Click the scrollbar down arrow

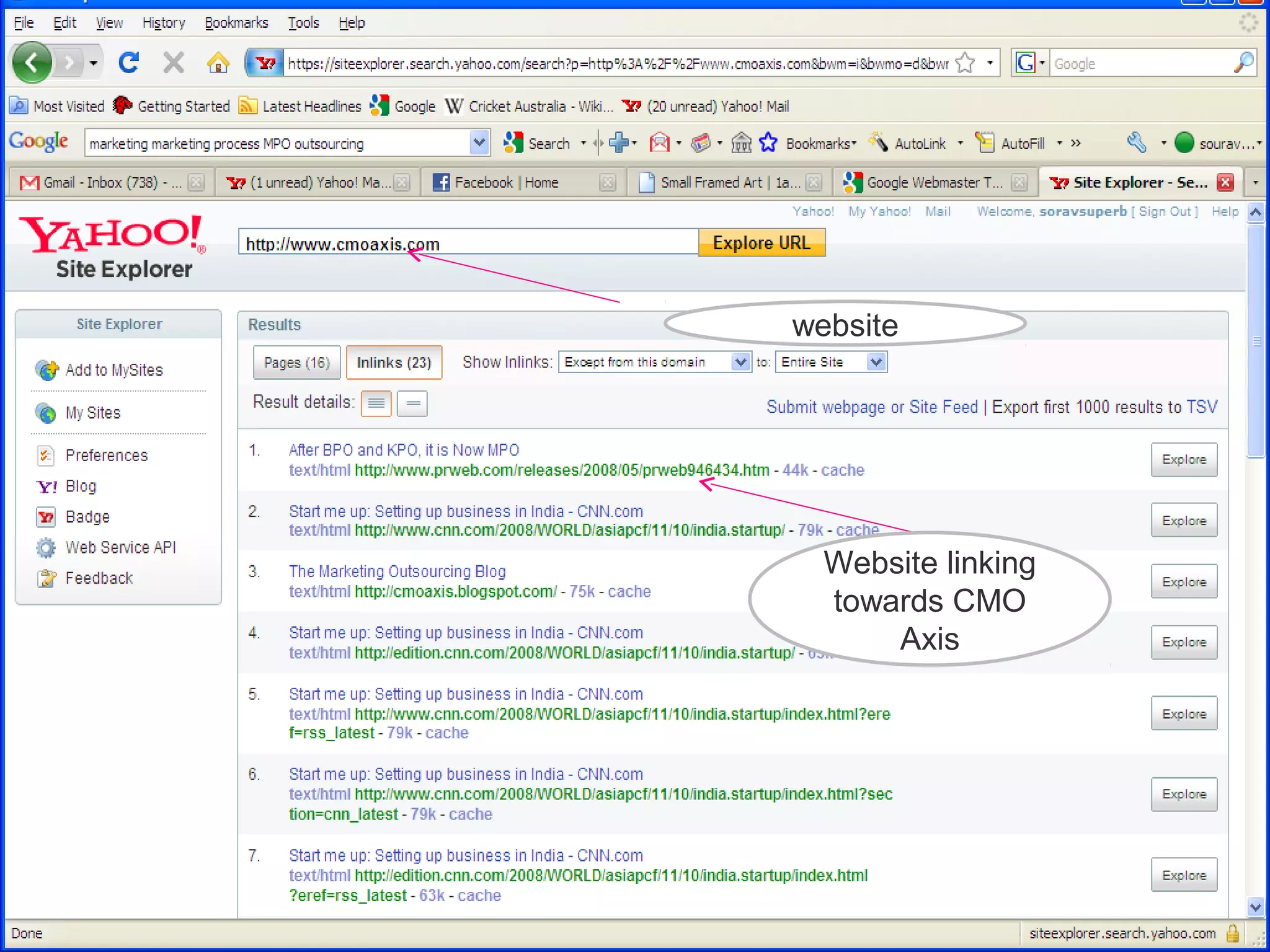coord(1256,907)
